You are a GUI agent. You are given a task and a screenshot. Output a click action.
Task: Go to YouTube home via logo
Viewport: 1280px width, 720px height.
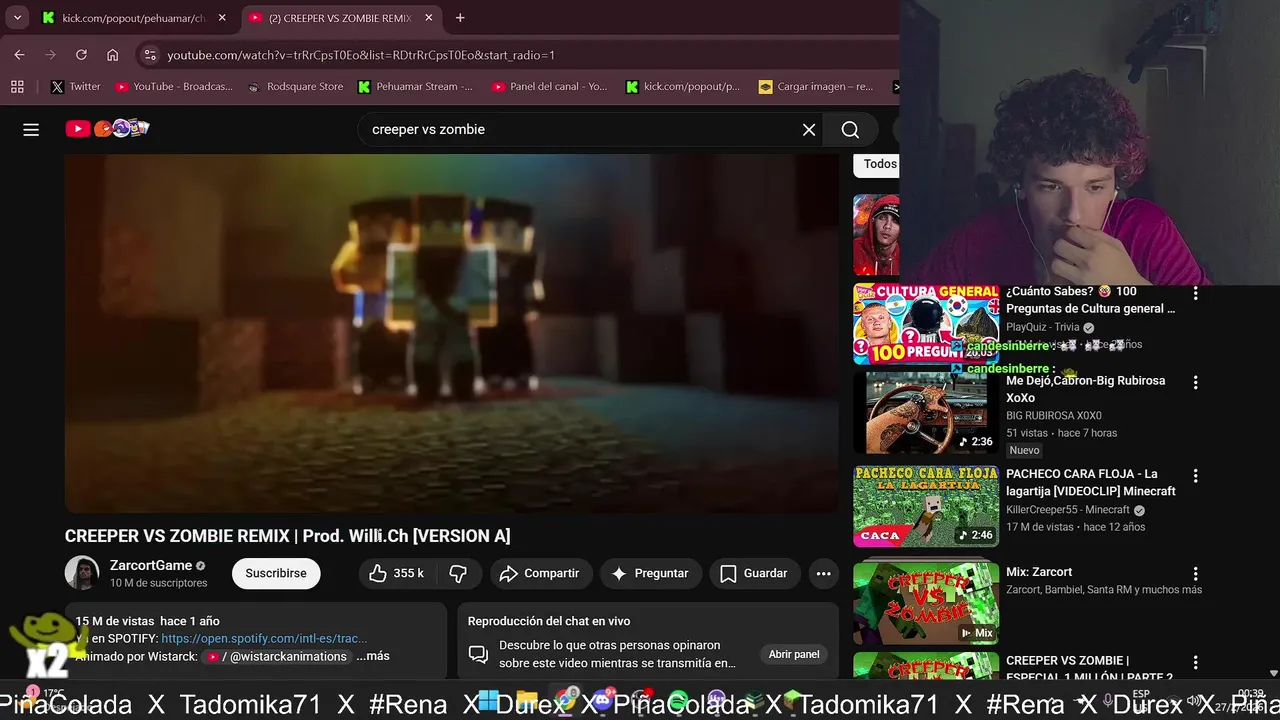[x=107, y=129]
